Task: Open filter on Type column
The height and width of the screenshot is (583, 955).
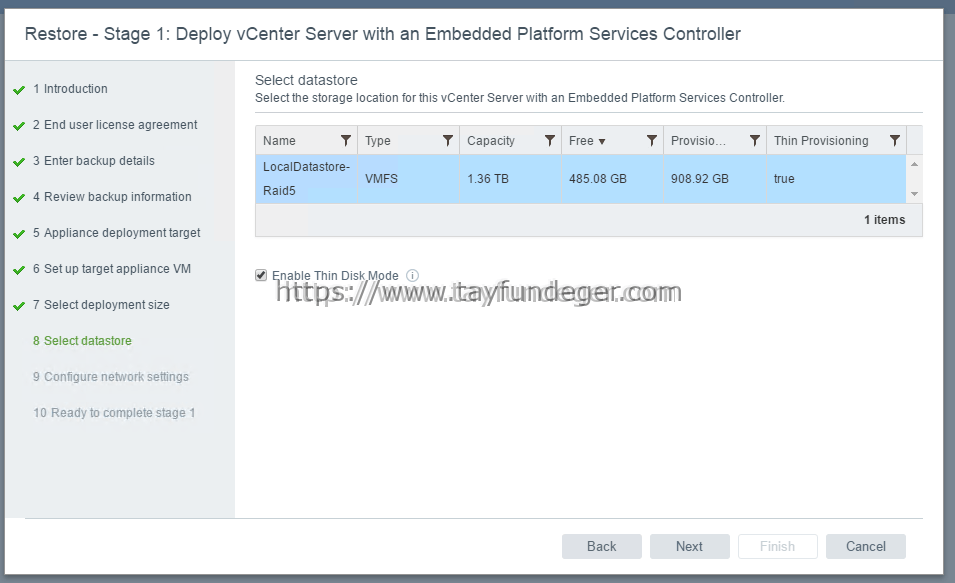Action: pos(448,141)
